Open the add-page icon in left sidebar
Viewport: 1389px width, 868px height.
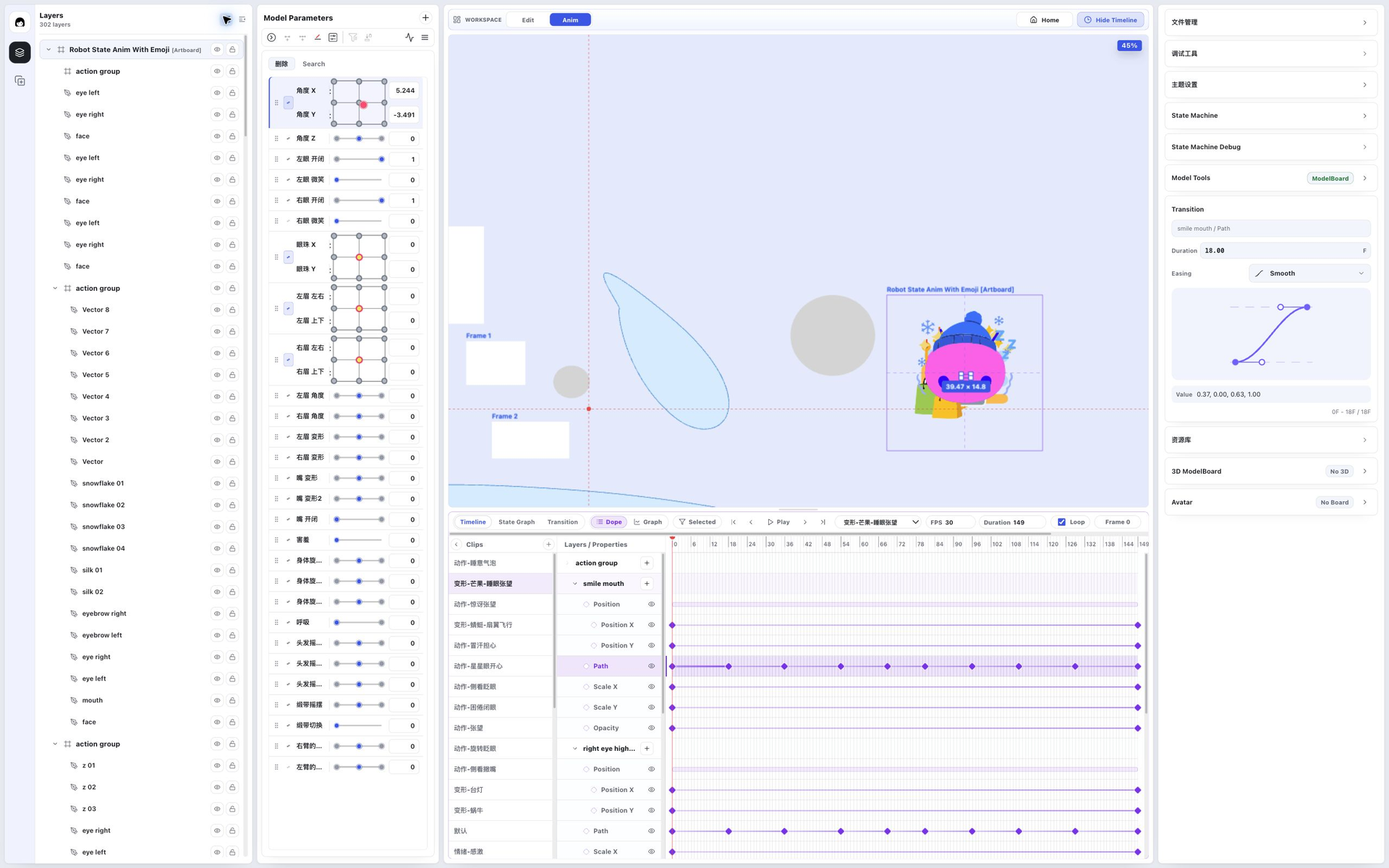(20, 81)
